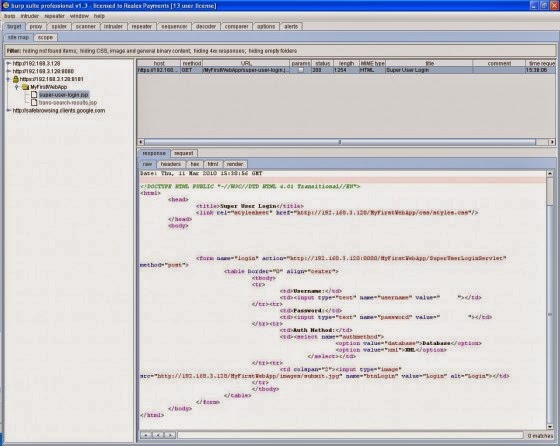Screen dimensions: 560x446
Task: Click the super-user-login.jsp file icon
Action: click(34, 95)
